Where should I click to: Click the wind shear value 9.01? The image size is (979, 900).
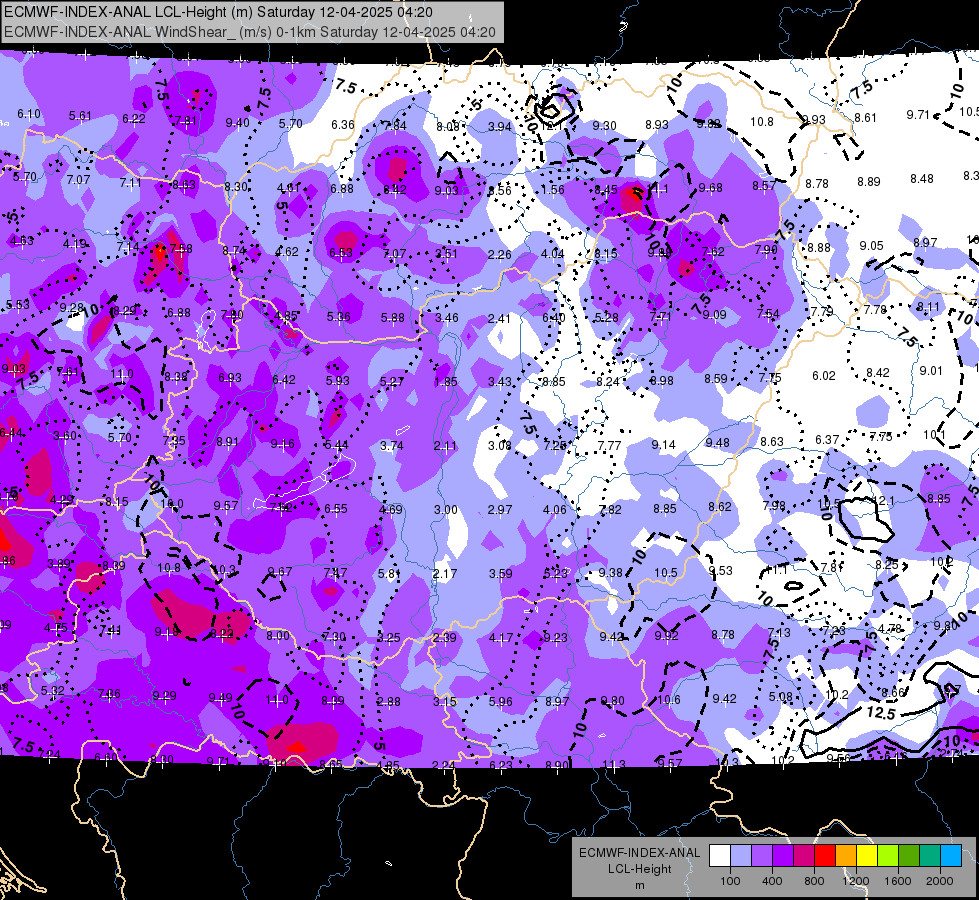click(931, 370)
